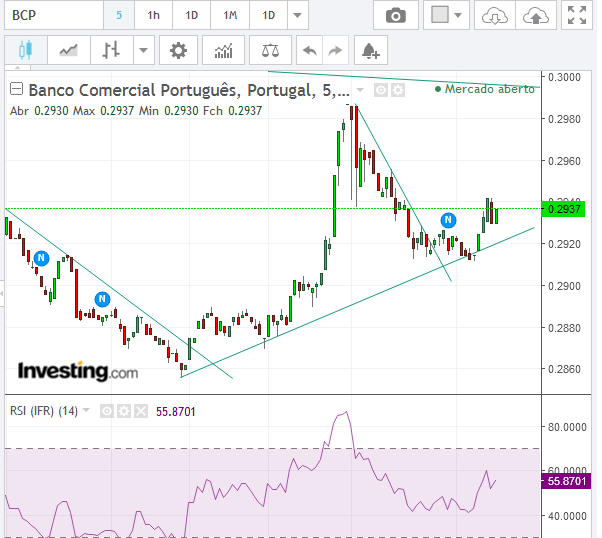
Task: Open chart settings gear
Action: (178, 50)
